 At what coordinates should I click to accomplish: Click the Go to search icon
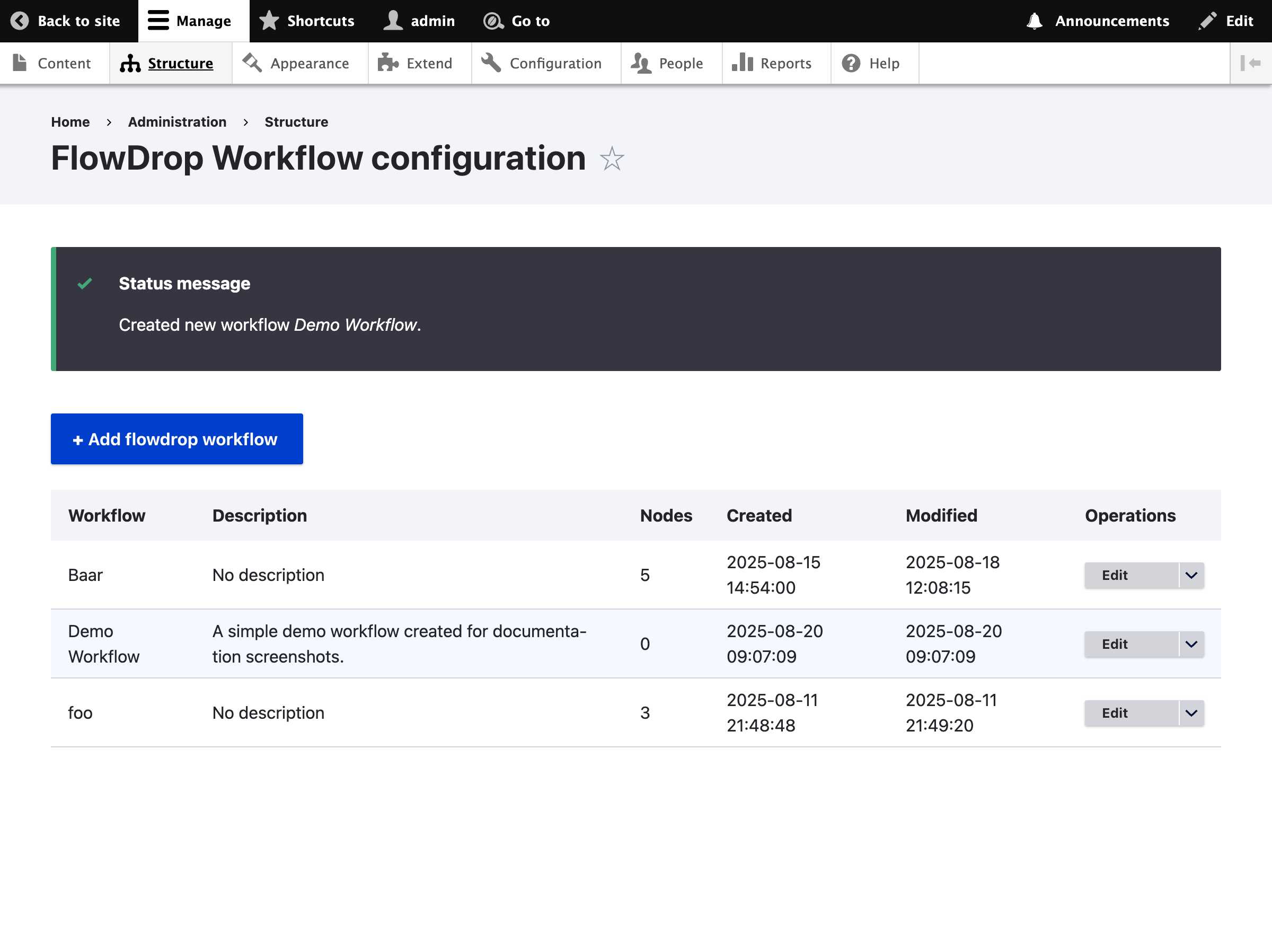click(492, 20)
